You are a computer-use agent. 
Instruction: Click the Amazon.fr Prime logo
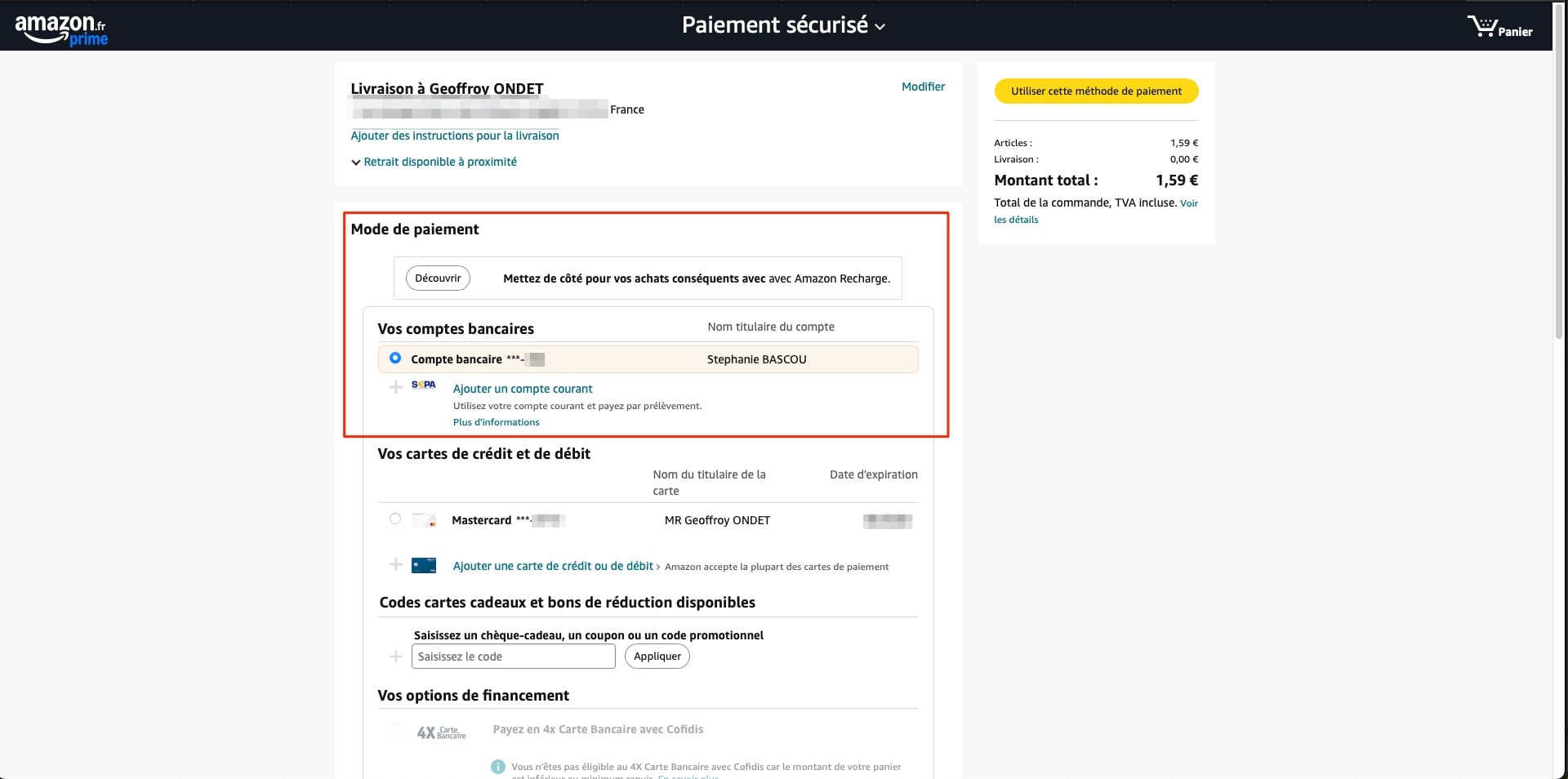[x=61, y=29]
